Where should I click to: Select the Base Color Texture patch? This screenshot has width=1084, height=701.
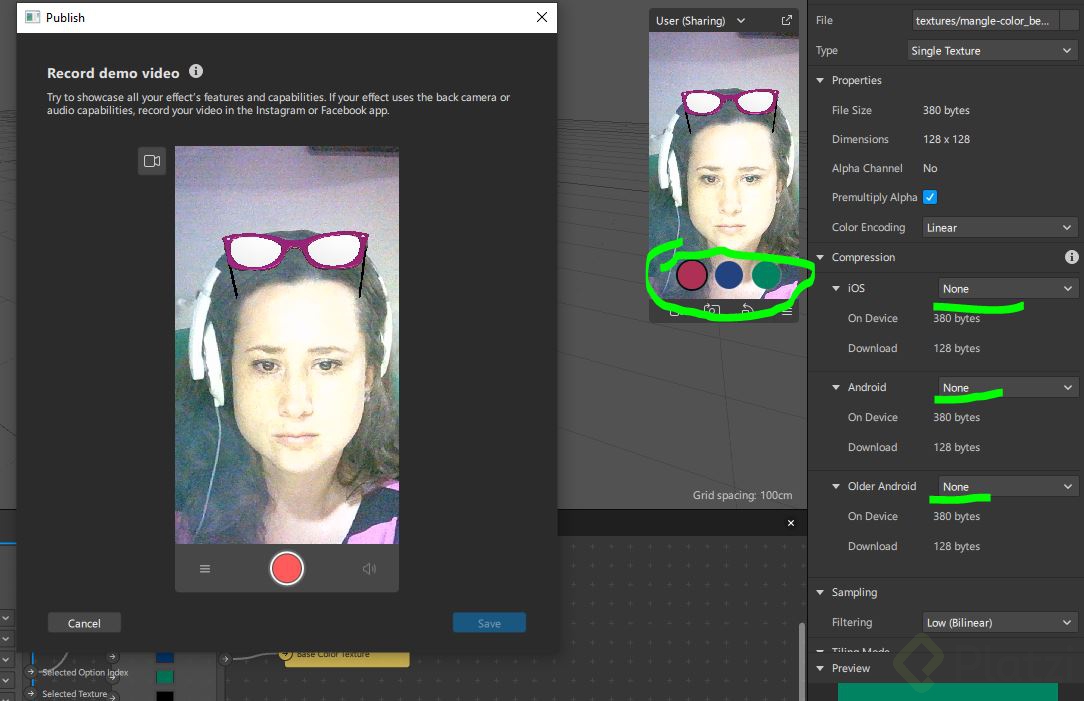click(x=346, y=658)
